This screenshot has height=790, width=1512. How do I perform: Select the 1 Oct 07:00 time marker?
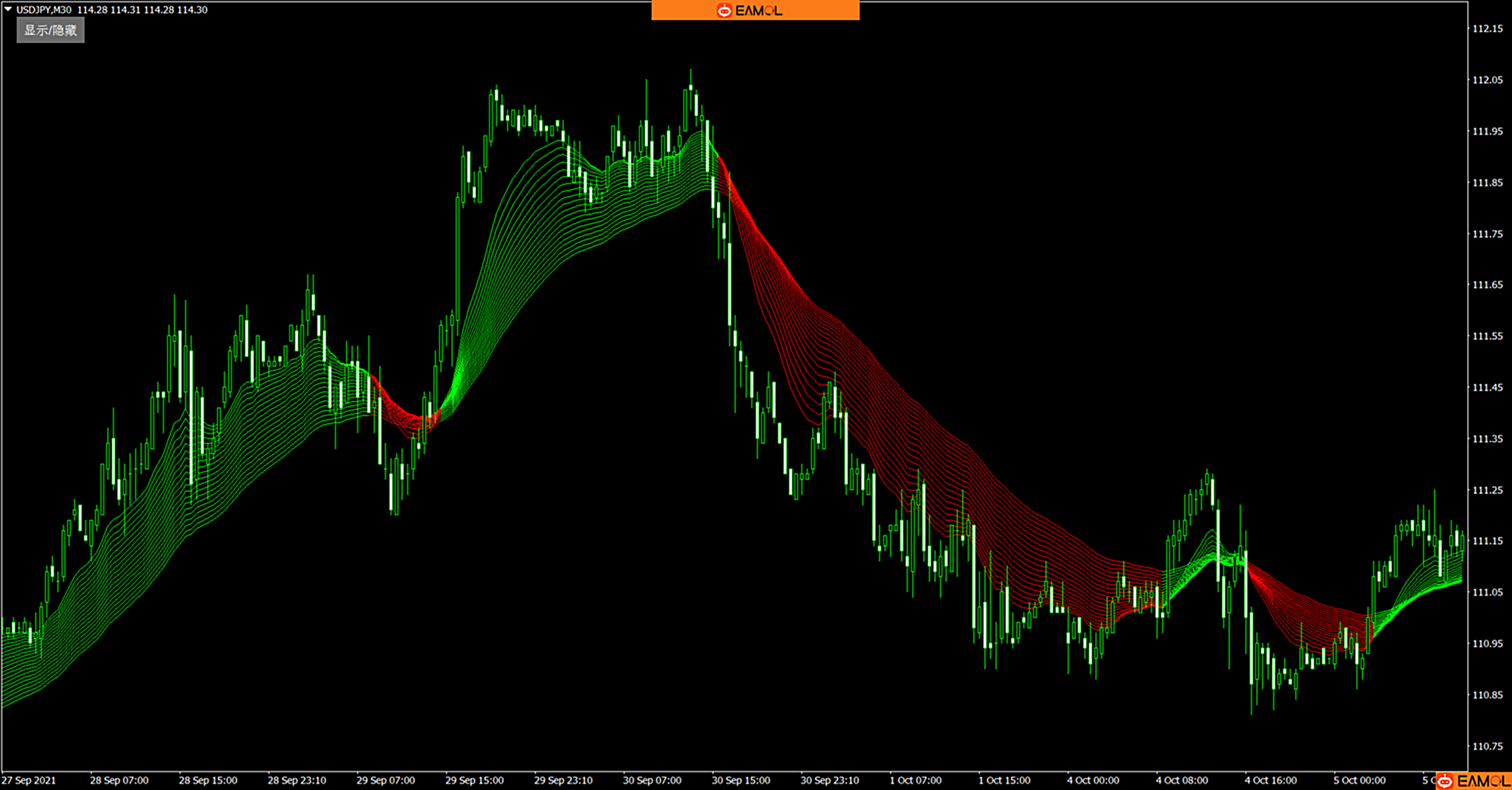915,780
